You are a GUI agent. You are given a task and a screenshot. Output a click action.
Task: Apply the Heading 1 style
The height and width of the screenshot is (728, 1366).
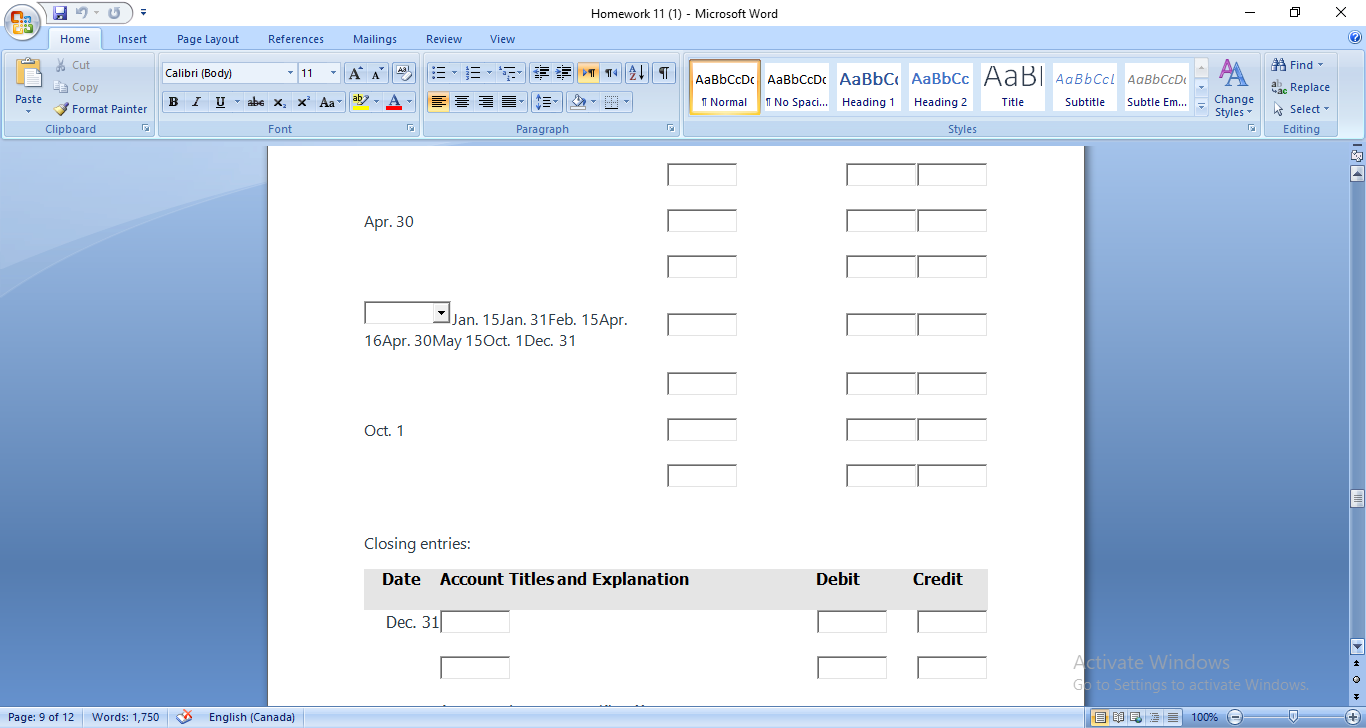[868, 87]
